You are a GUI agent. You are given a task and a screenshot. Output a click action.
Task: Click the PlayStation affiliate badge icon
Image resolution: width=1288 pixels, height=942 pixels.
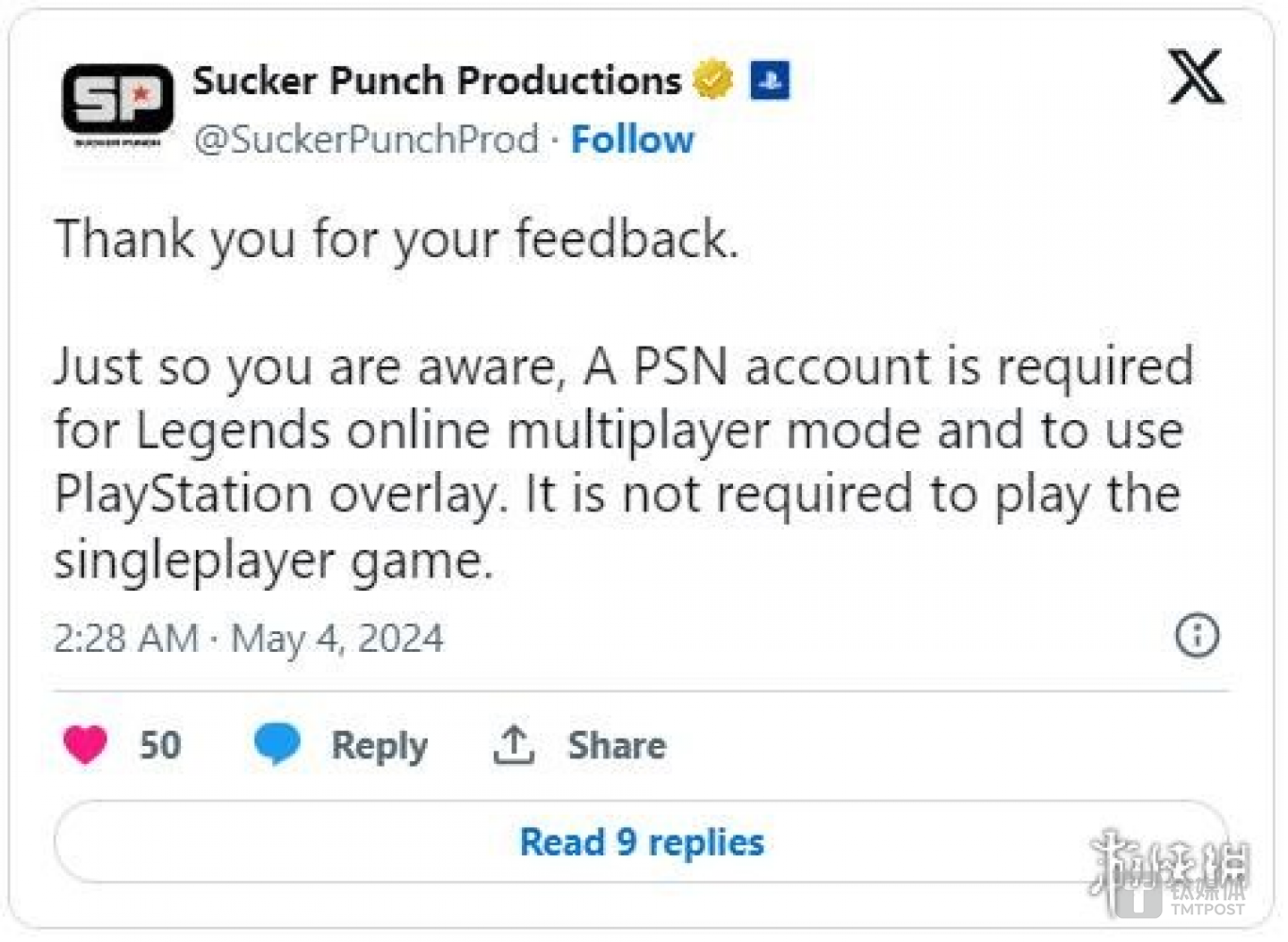coord(769,81)
